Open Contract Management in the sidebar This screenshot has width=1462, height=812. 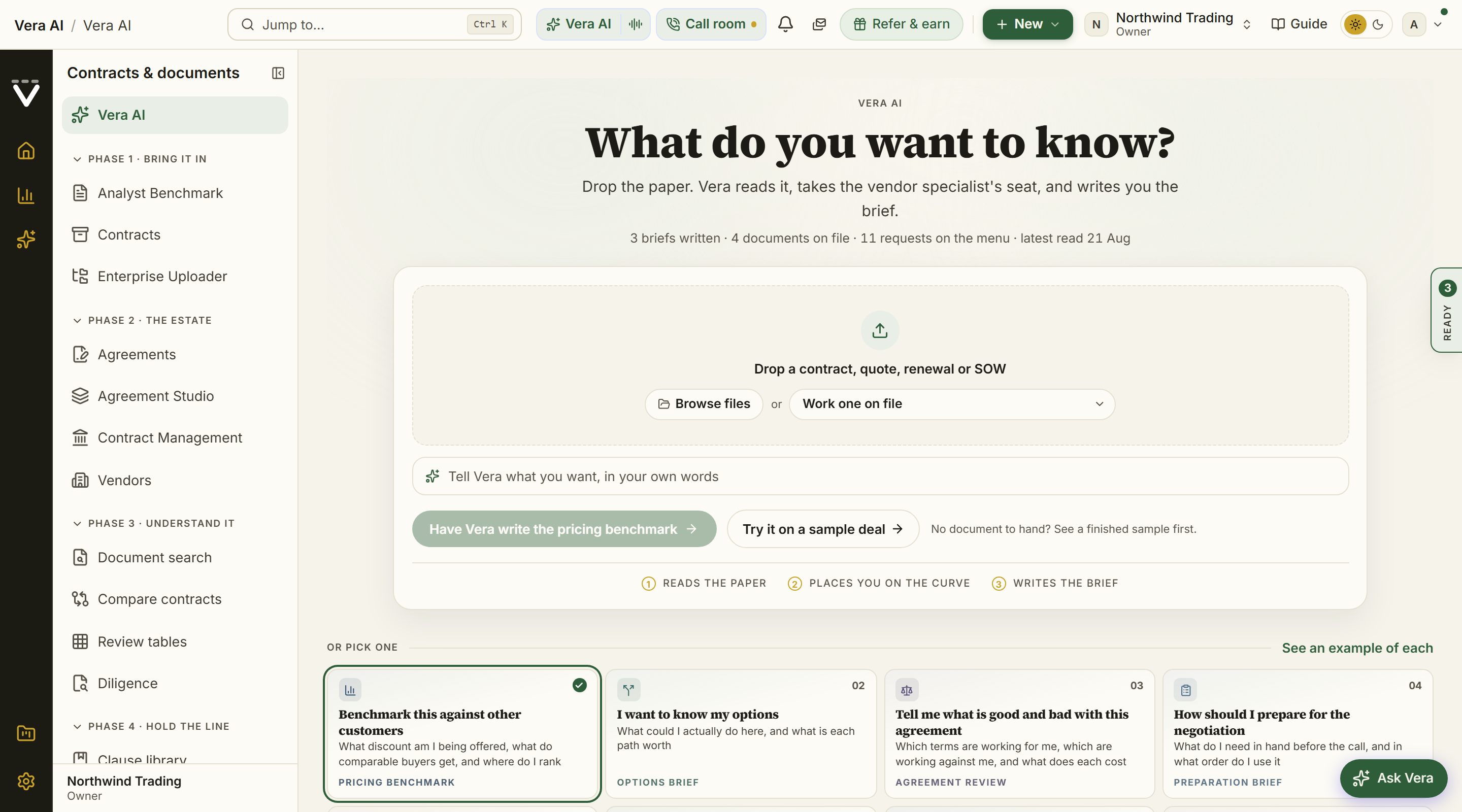click(x=175, y=437)
